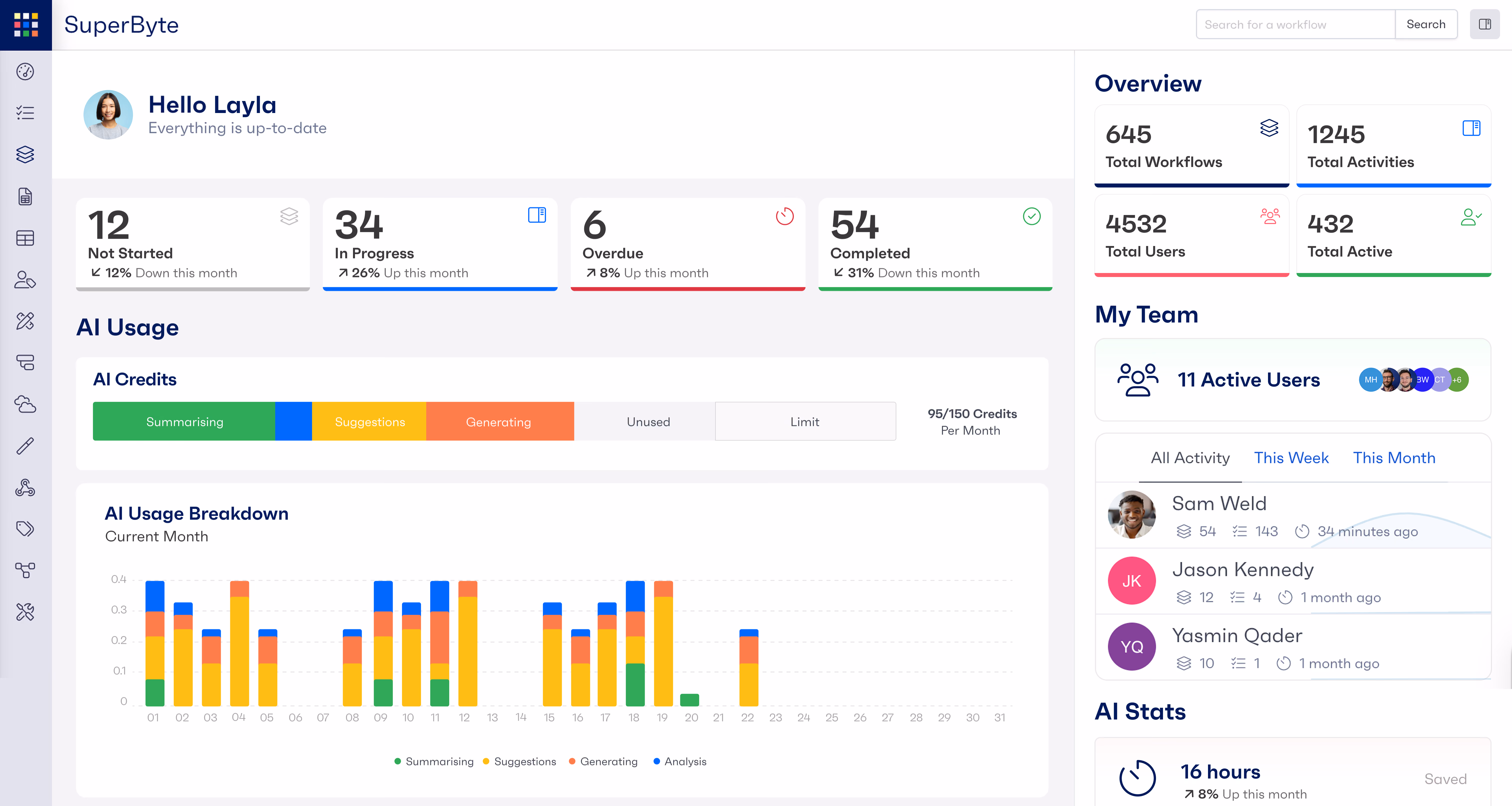The height and width of the screenshot is (806, 1512).
Task: Switch to the This Month tab
Action: coord(1394,458)
